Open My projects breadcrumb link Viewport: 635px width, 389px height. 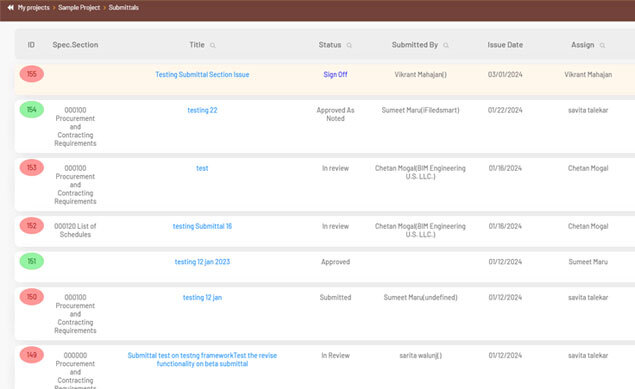34,7
